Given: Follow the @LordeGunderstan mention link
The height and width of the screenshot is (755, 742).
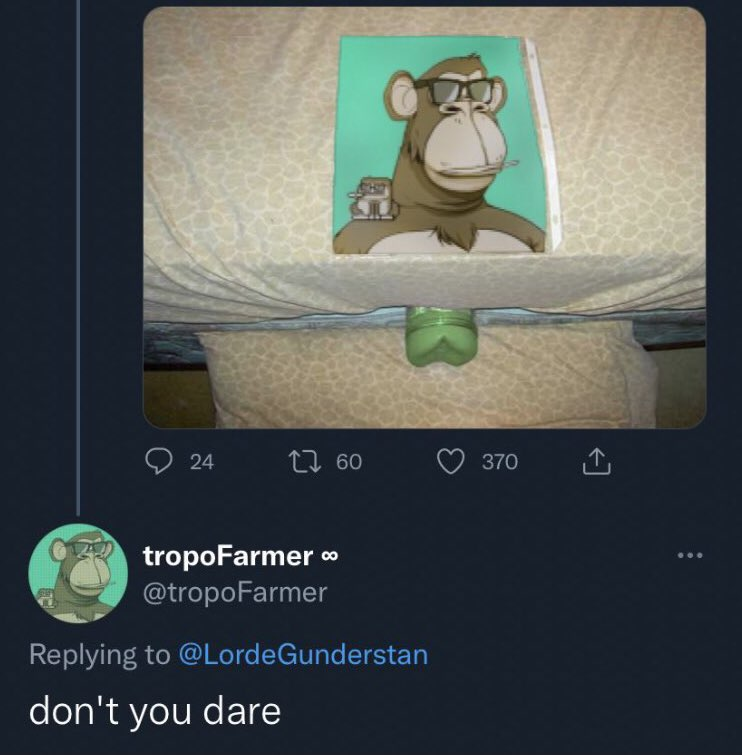Looking at the screenshot, I should click(x=302, y=655).
